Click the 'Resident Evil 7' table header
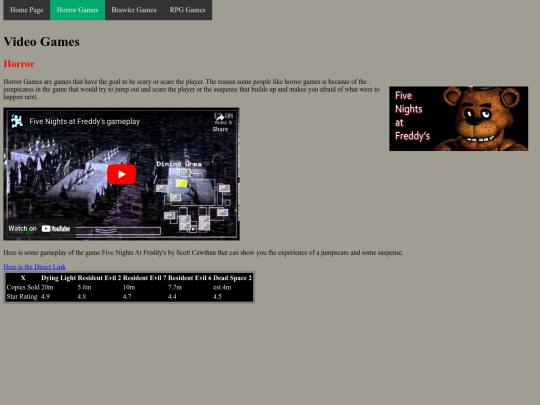This screenshot has width=540, height=405. click(144, 278)
